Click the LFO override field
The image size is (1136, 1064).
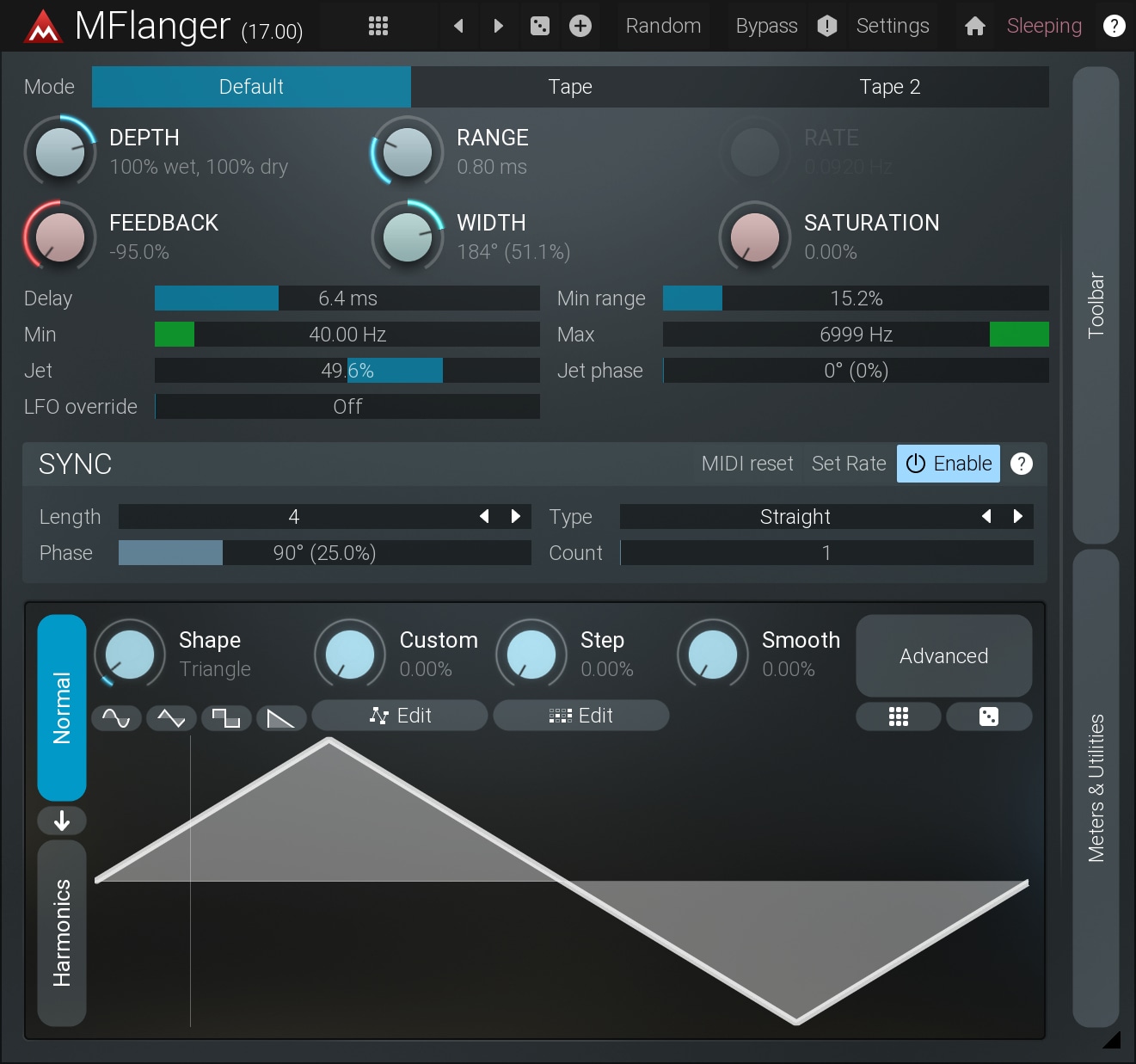347,407
